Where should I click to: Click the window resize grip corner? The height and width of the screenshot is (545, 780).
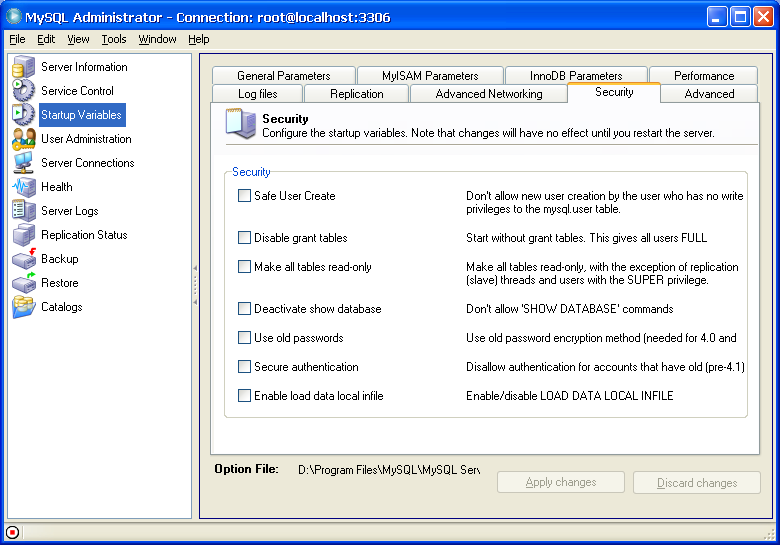(770, 534)
